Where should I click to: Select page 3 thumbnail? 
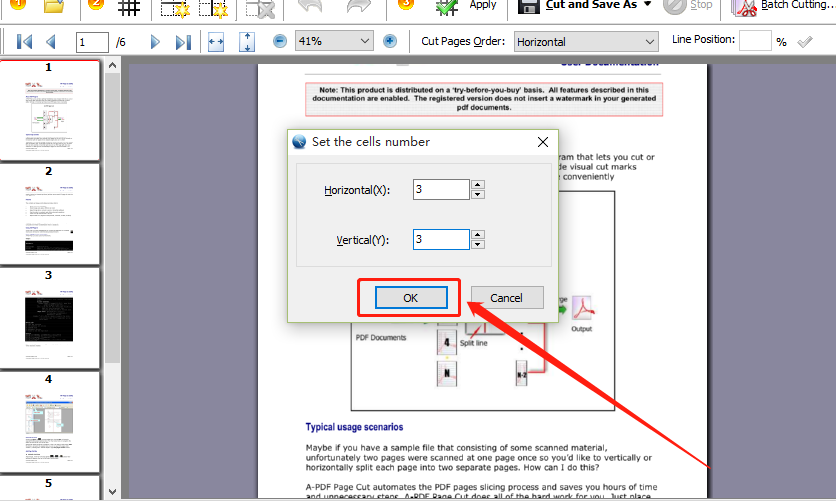49,318
